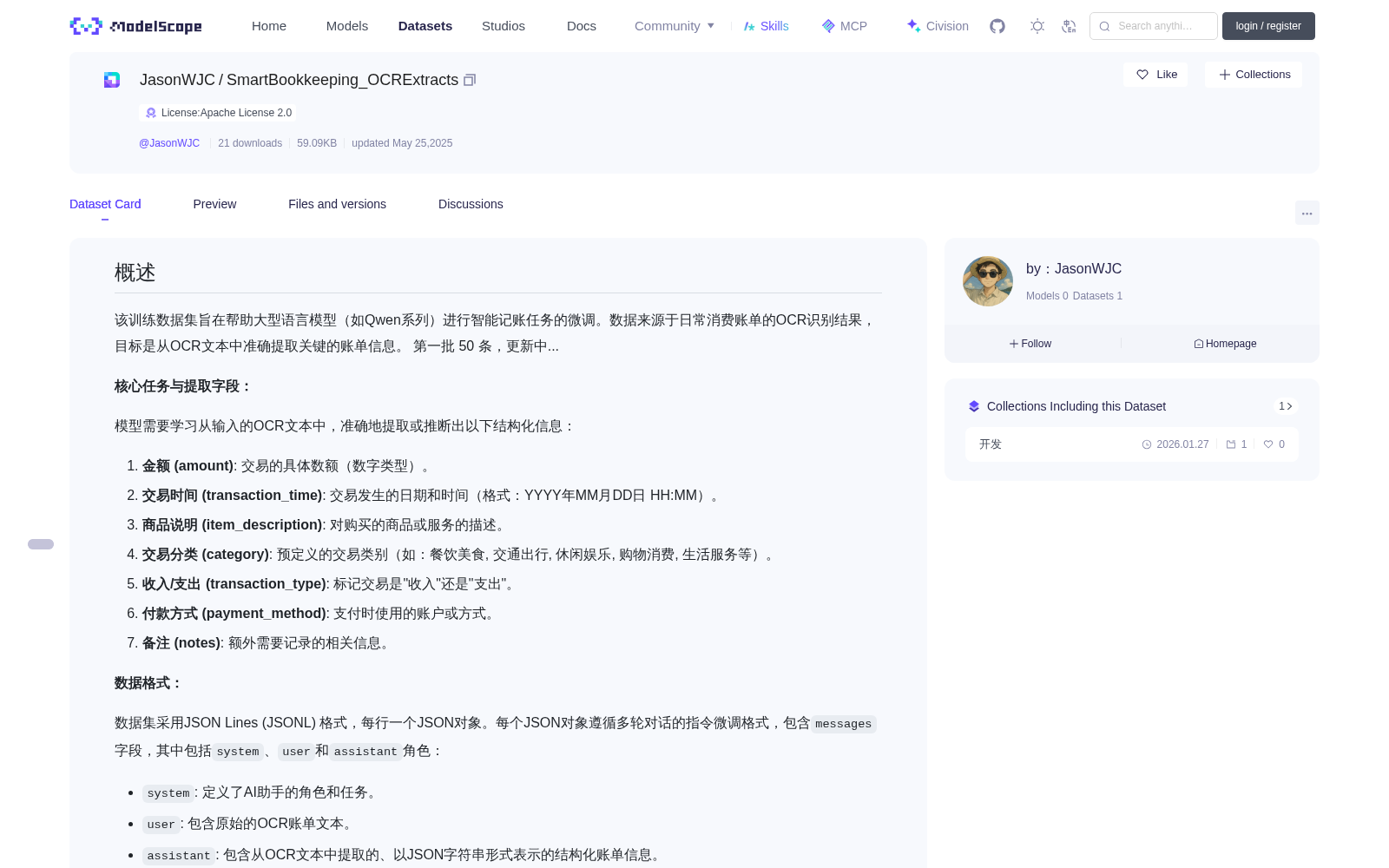The width and height of the screenshot is (1389, 868).
Task: Open the GitHub icon link
Action: 997,26
